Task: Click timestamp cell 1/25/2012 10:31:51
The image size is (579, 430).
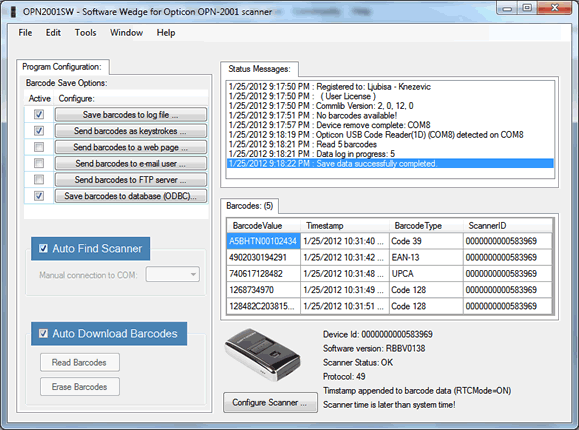Action: tap(345, 306)
